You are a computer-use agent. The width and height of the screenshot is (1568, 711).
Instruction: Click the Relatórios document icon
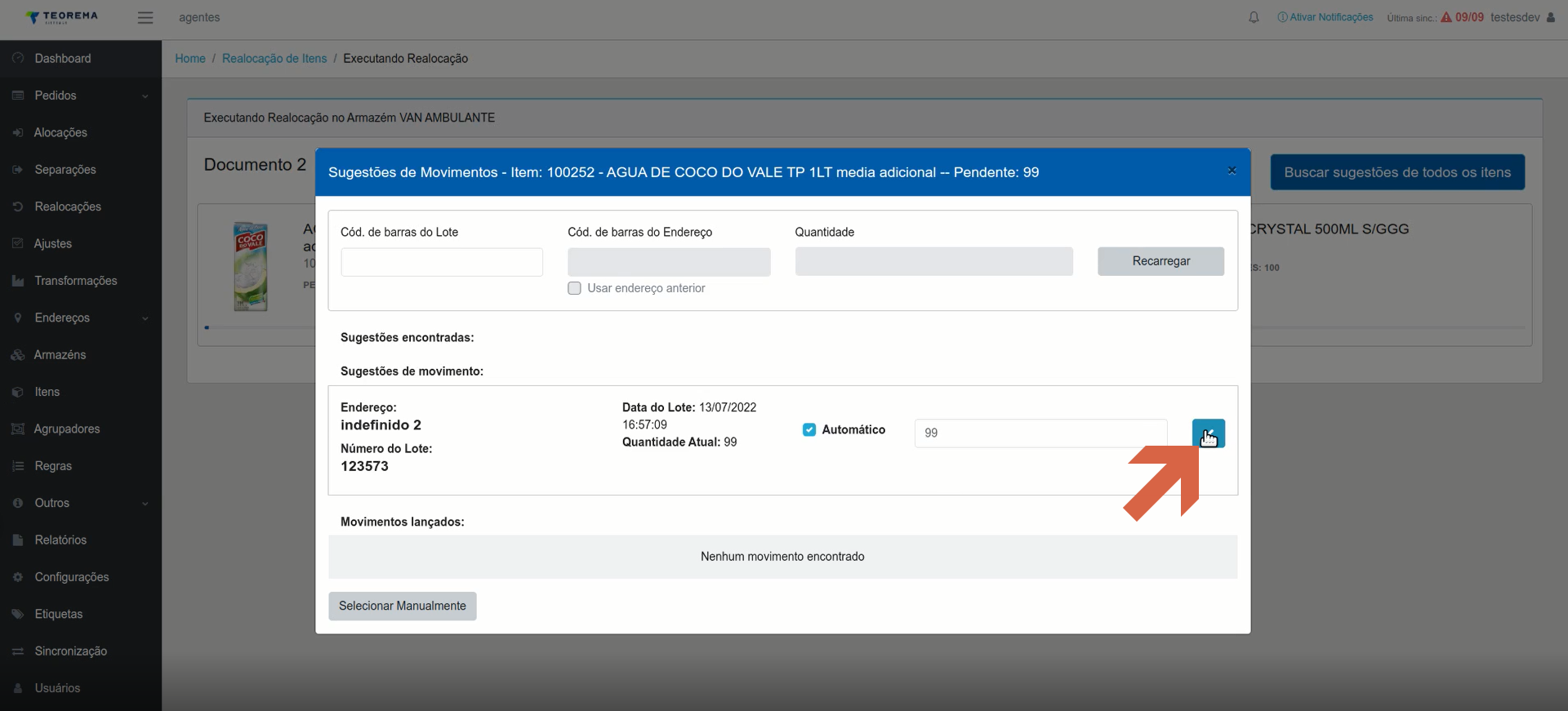tap(18, 540)
